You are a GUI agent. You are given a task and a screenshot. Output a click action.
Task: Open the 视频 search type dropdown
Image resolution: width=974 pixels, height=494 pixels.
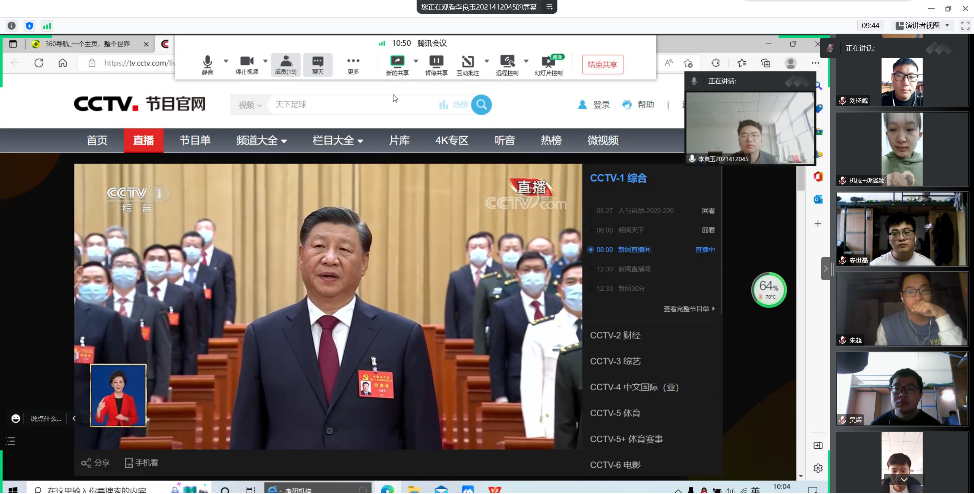[250, 105]
